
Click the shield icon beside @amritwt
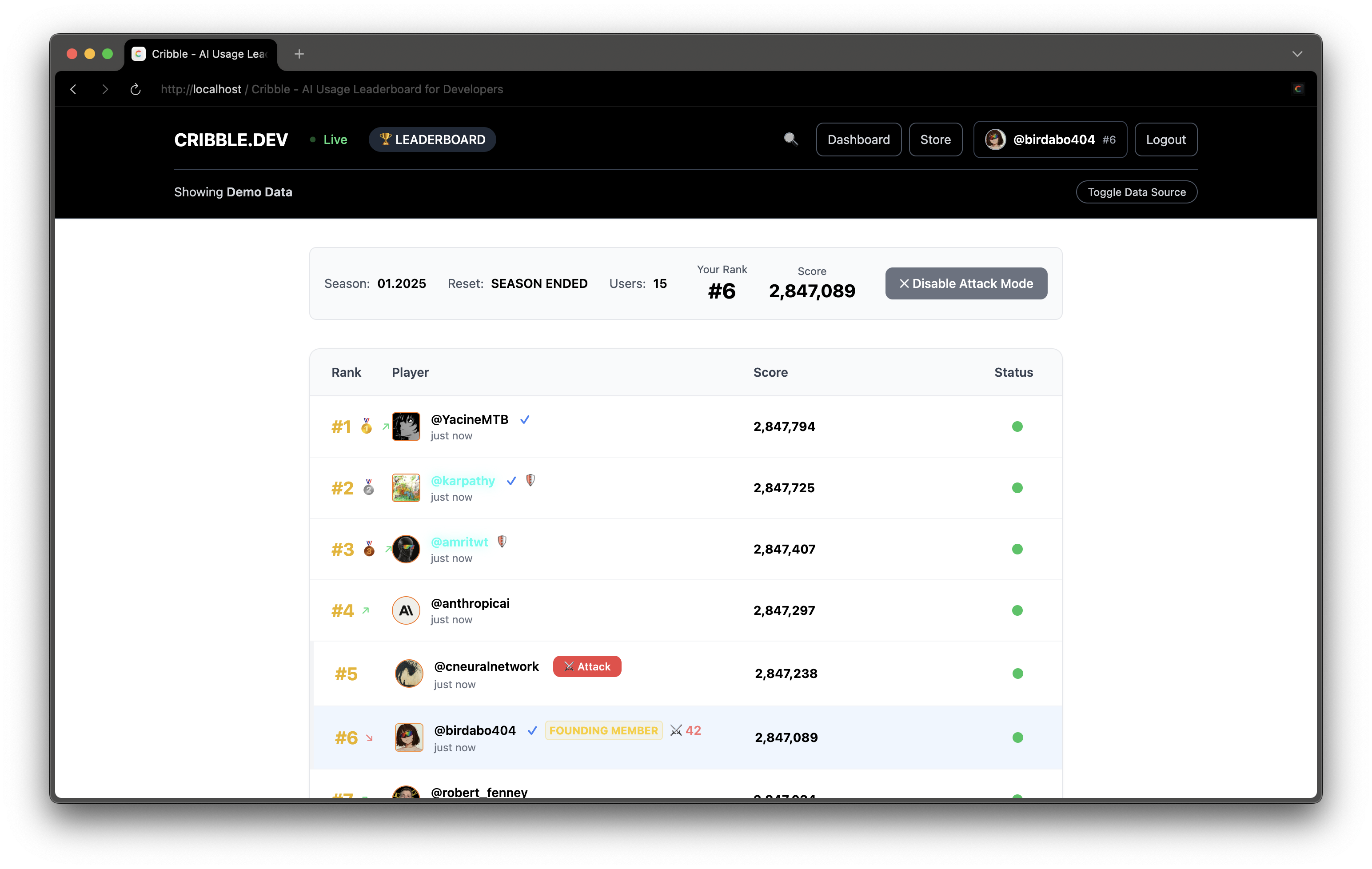coord(502,541)
